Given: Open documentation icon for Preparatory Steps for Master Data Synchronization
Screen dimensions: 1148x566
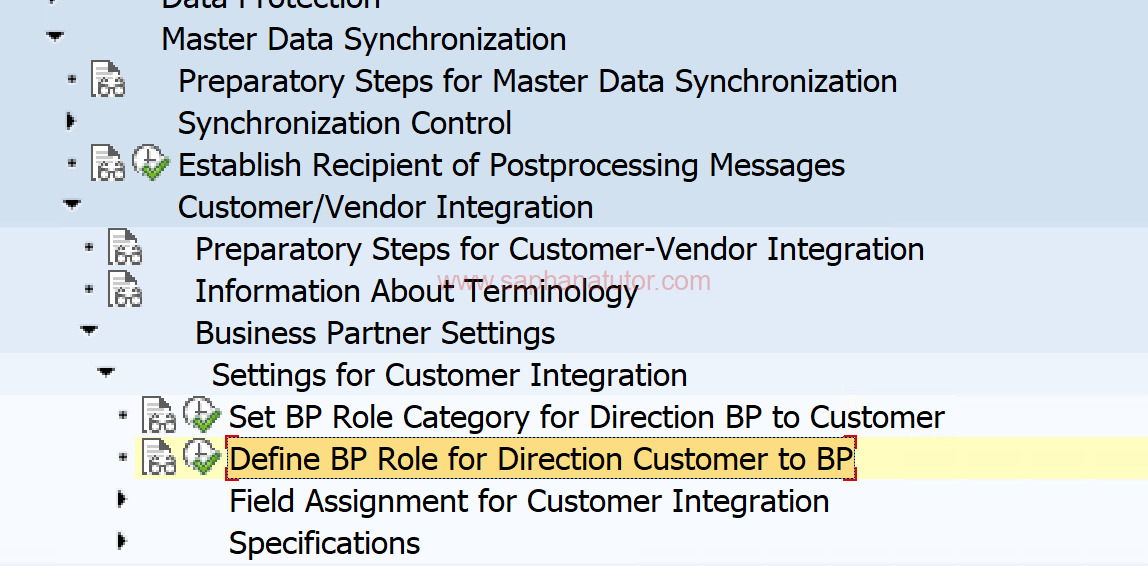Looking at the screenshot, I should click(x=108, y=79).
